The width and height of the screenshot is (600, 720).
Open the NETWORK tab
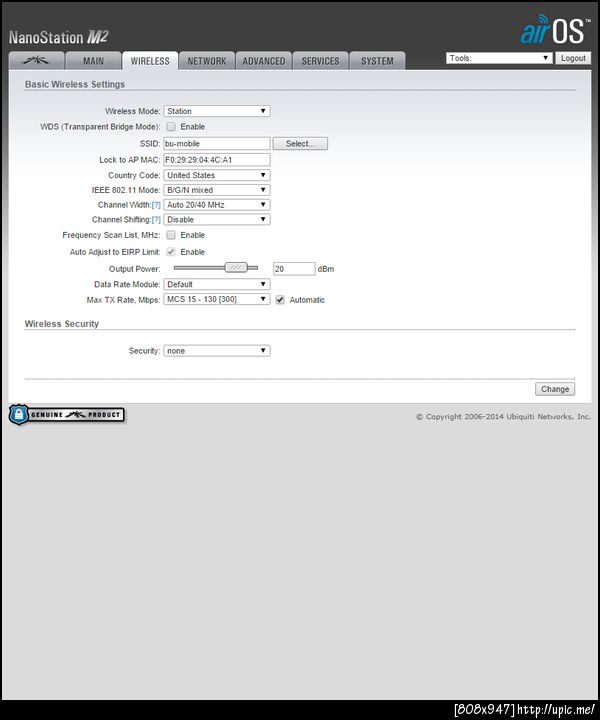coord(207,61)
